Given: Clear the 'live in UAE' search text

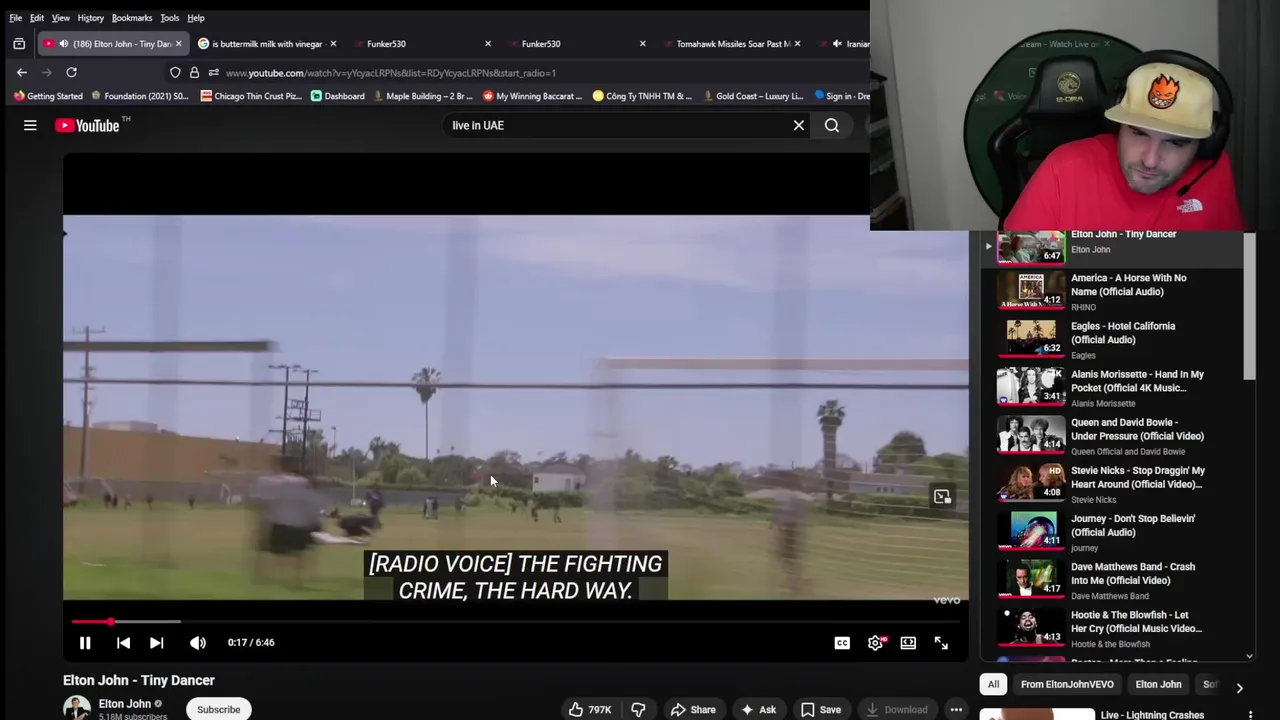Looking at the screenshot, I should point(799,125).
